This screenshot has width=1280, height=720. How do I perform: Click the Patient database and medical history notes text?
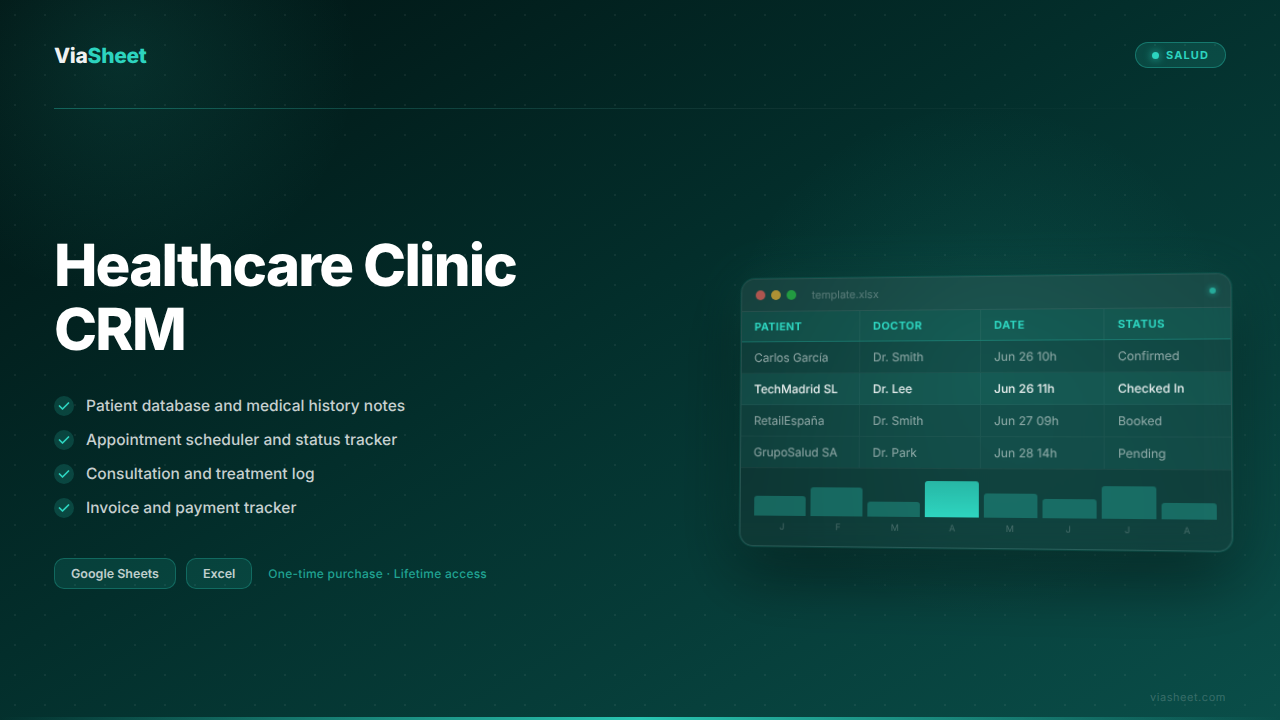tap(245, 406)
